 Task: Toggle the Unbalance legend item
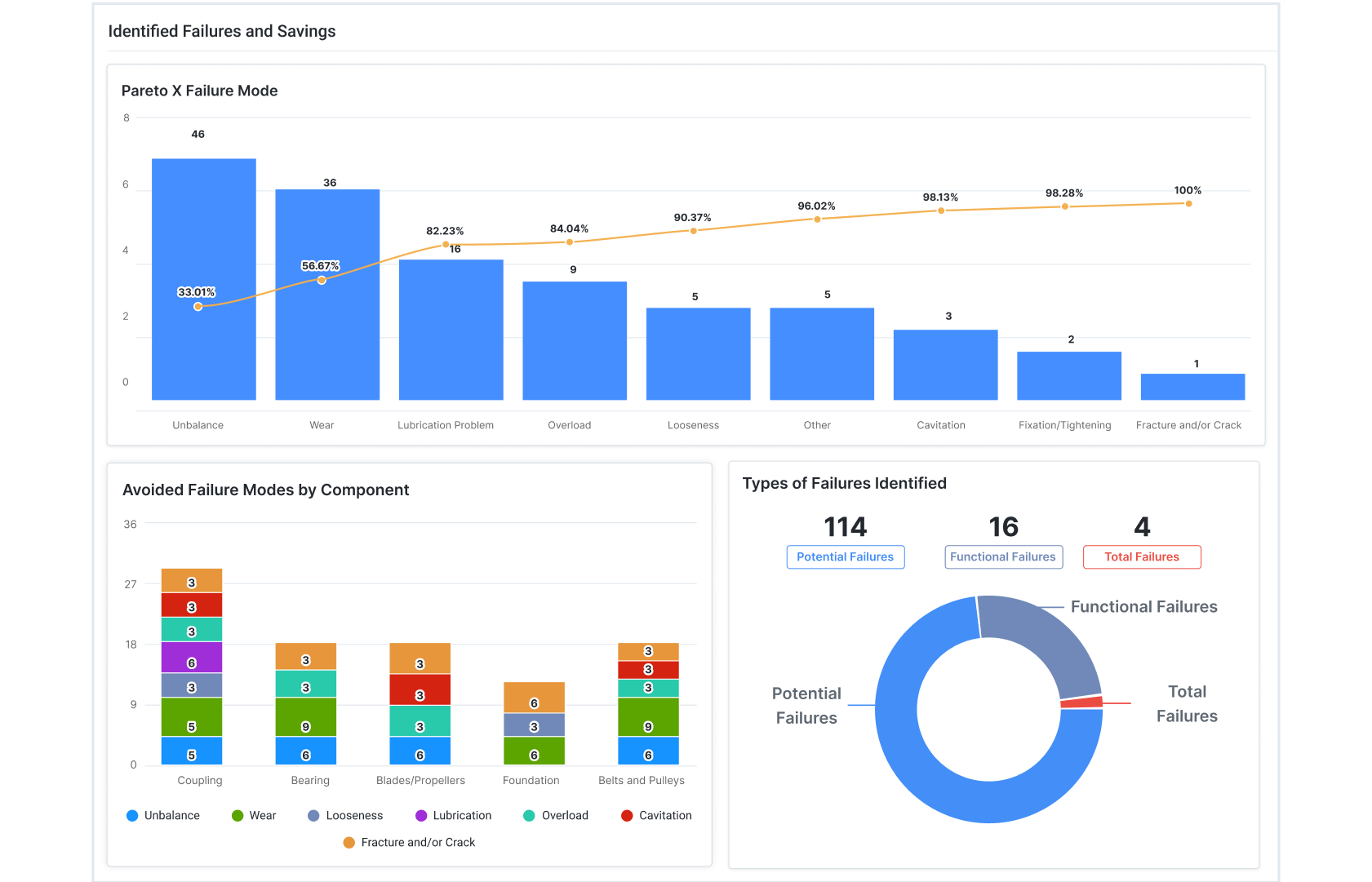163,815
